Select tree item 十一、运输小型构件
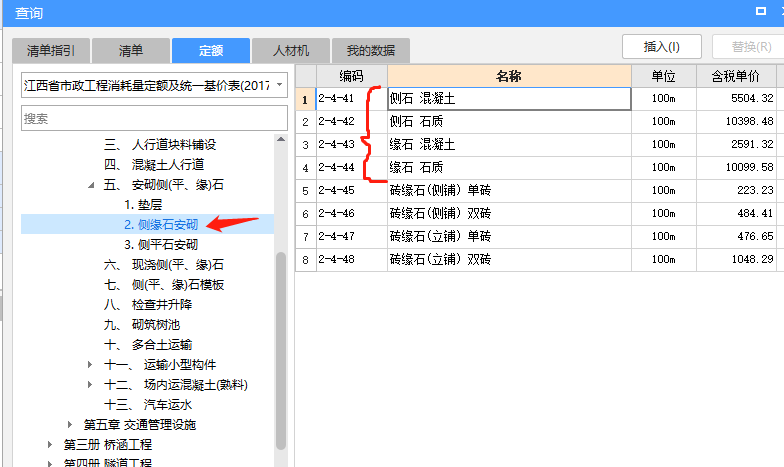 coord(160,364)
